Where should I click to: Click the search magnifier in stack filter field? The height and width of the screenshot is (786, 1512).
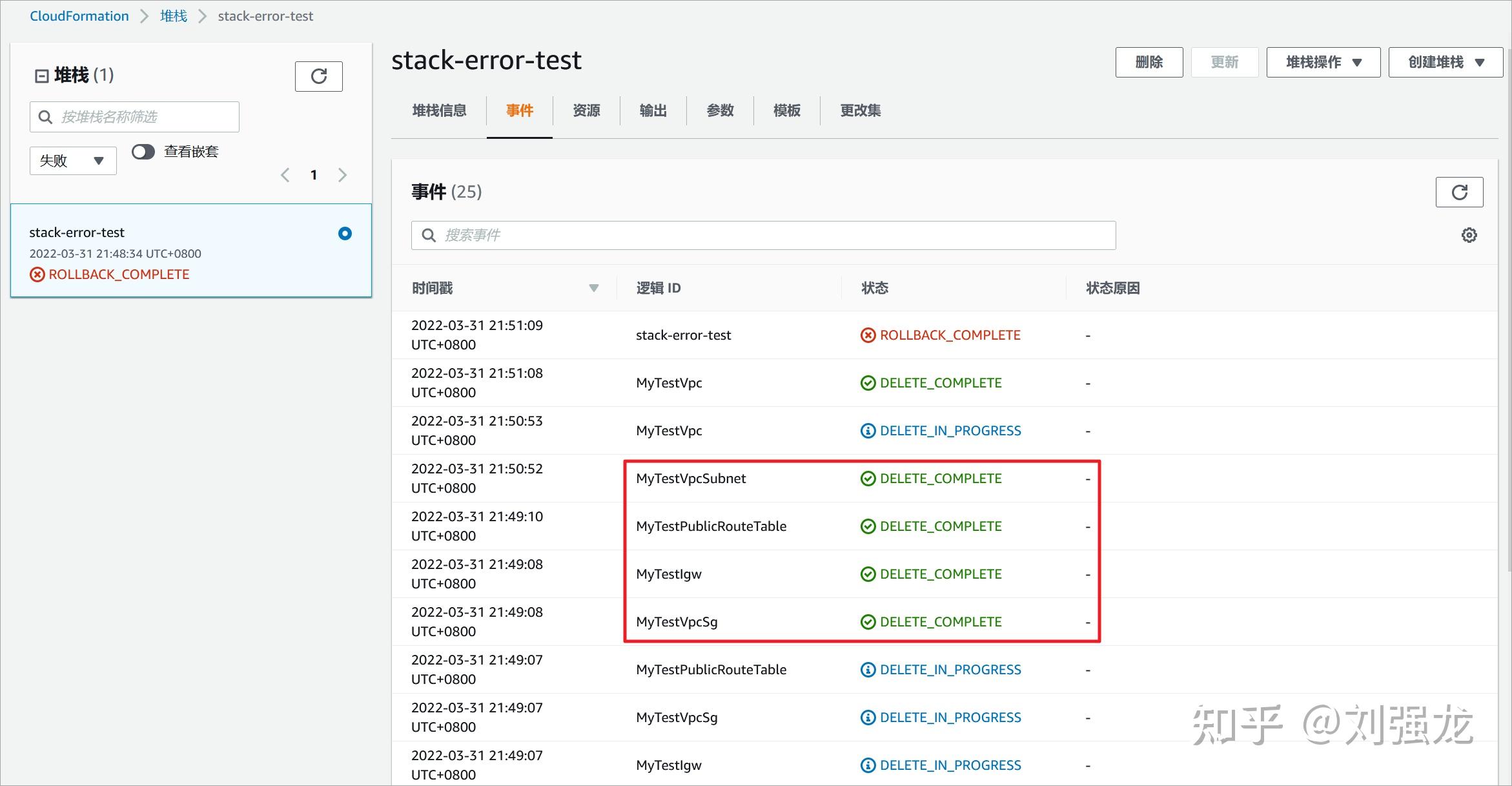45,116
